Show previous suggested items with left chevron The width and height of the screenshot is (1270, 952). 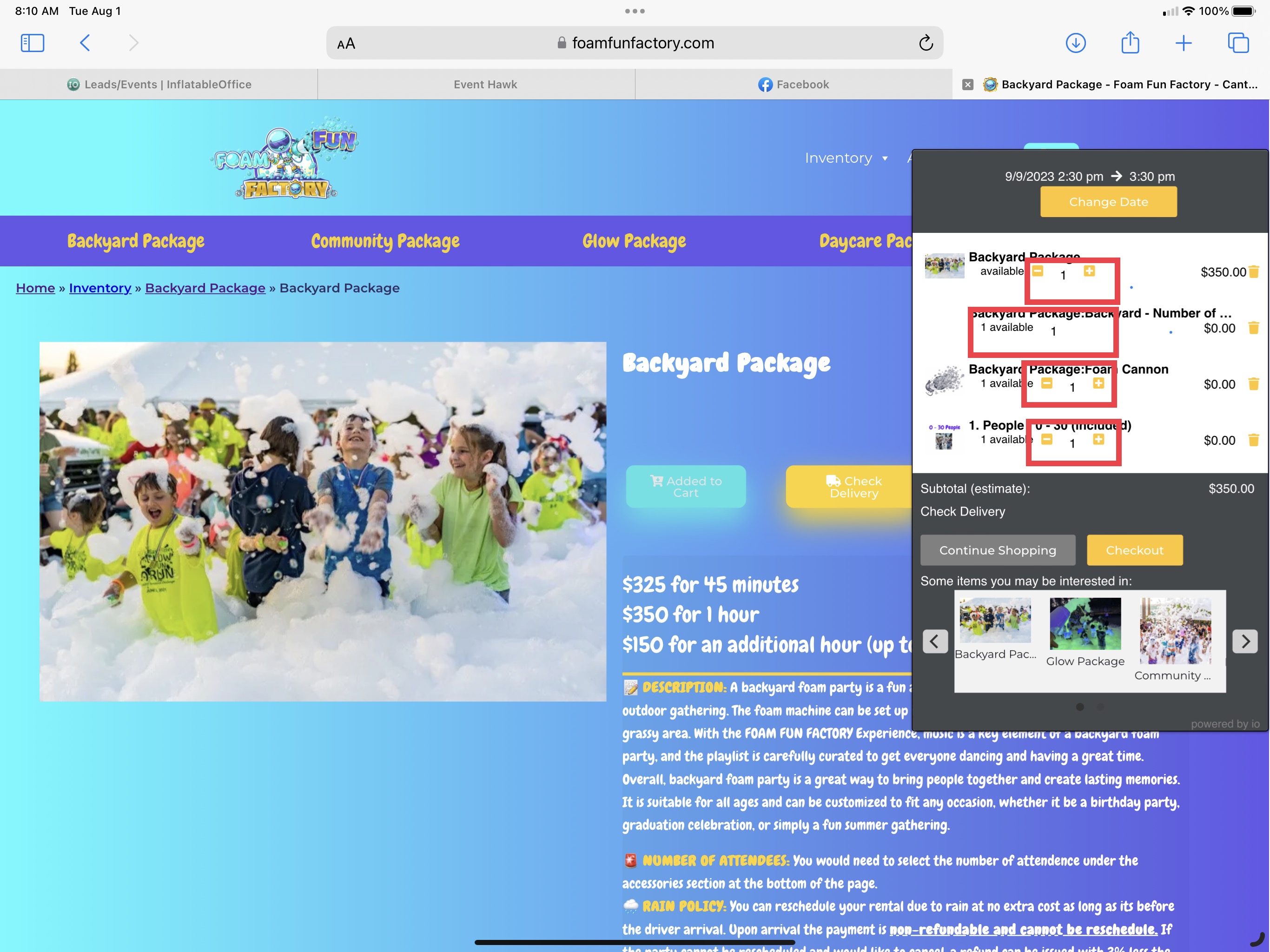(x=935, y=641)
